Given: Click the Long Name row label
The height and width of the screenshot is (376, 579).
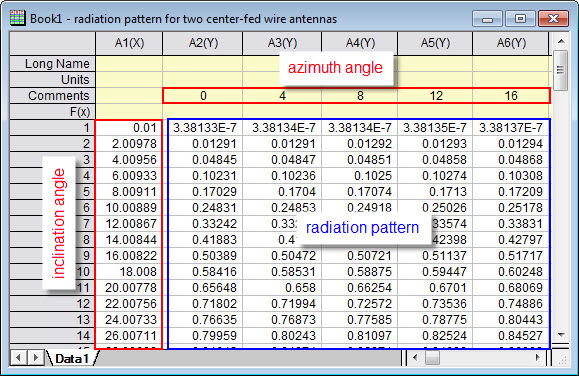Looking at the screenshot, I should coord(52,64).
